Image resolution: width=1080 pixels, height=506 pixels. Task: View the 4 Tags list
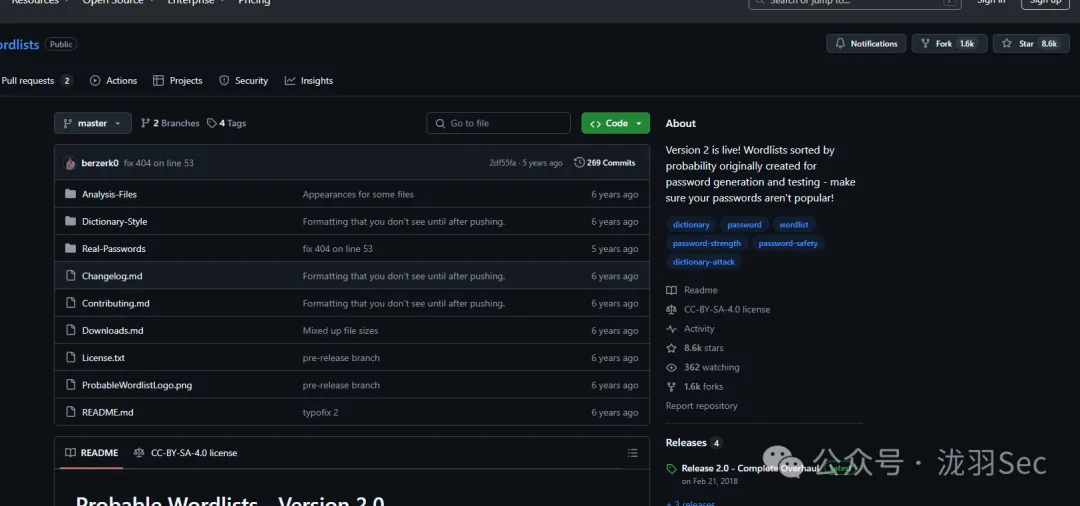[227, 123]
